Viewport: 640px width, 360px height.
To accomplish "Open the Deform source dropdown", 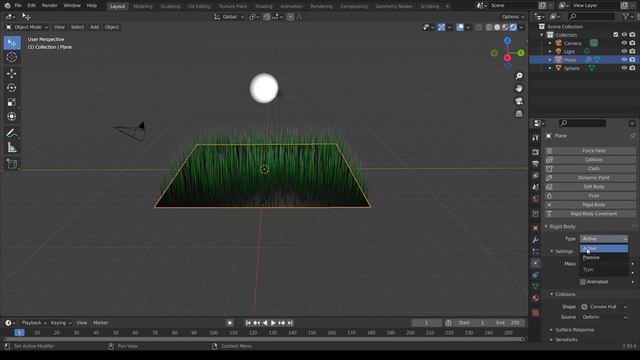I will [604, 317].
